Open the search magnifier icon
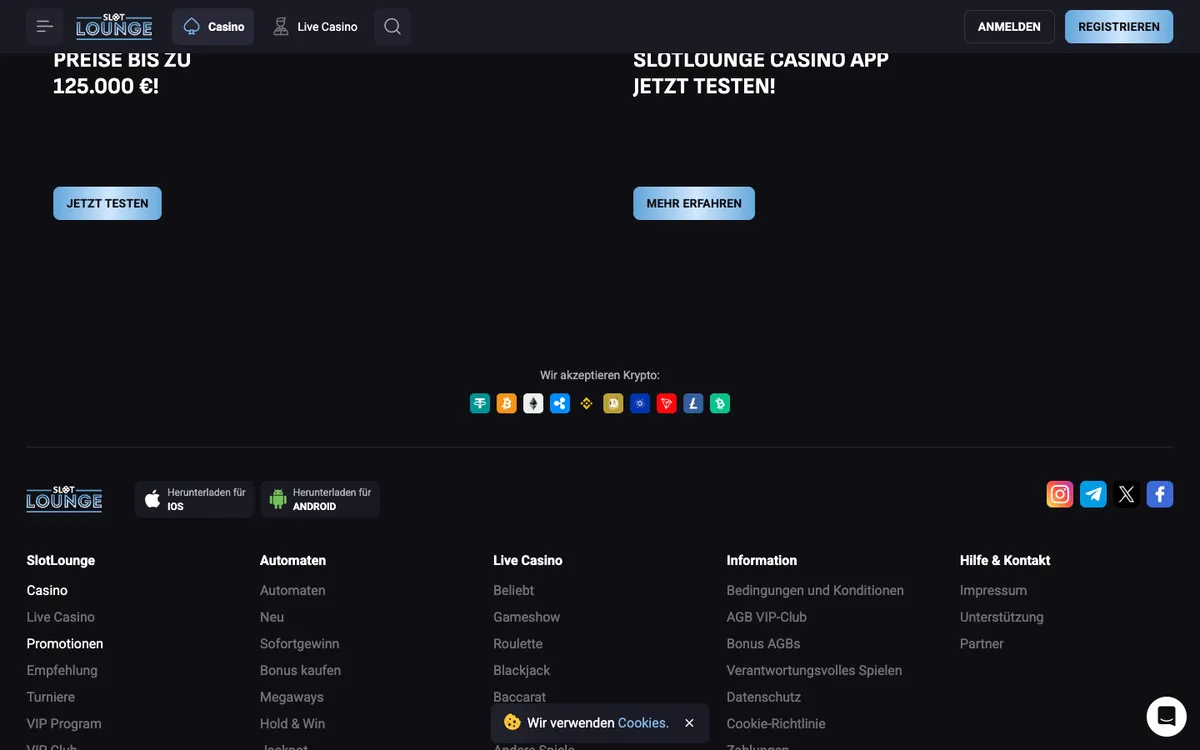This screenshot has height=750, width=1200. click(392, 27)
